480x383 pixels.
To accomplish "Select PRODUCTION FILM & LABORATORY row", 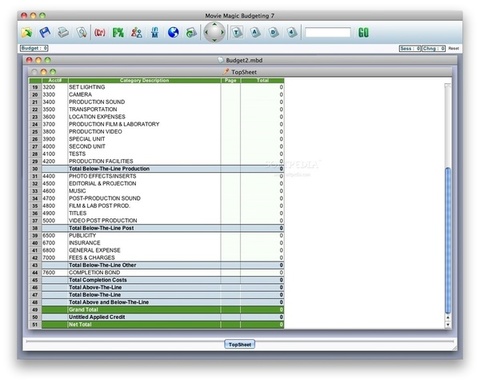I will (x=156, y=124).
